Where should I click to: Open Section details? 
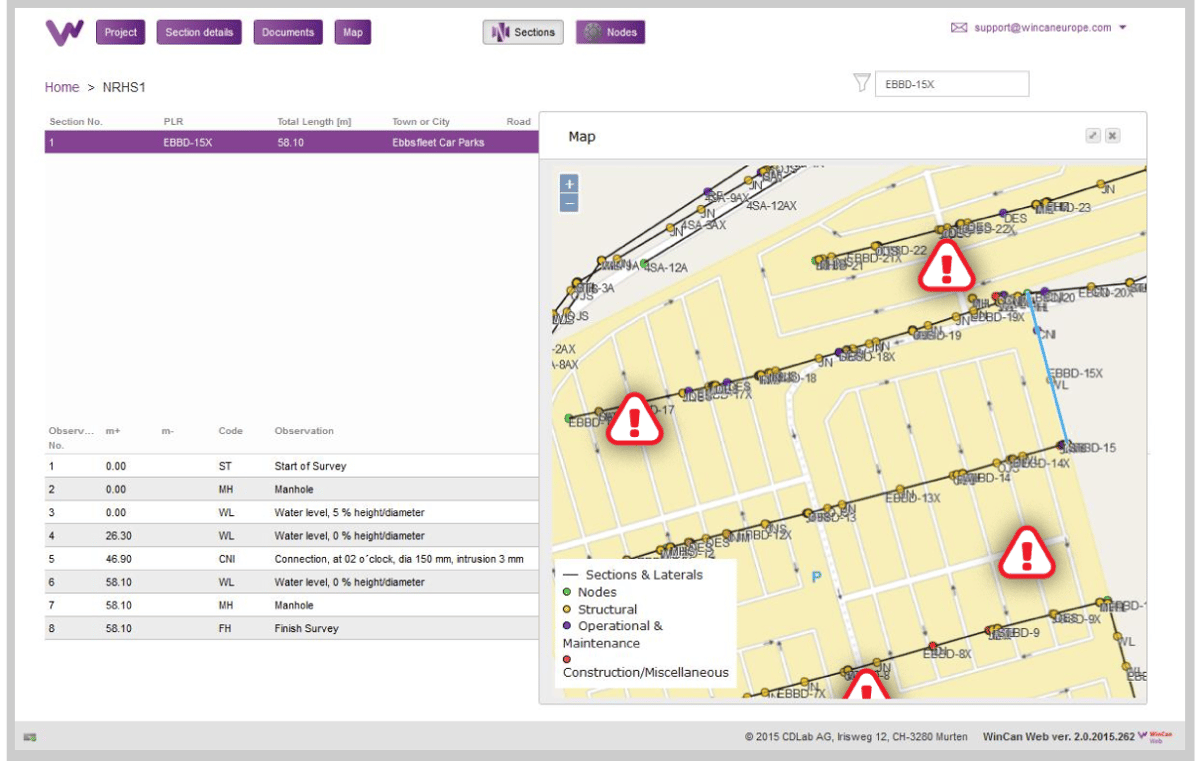199,32
